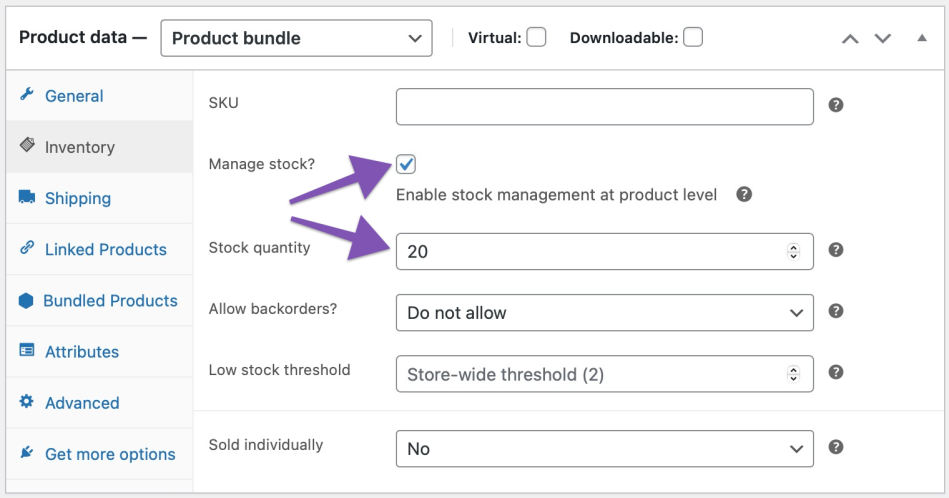Open the Product bundle type dropdown

click(x=296, y=38)
